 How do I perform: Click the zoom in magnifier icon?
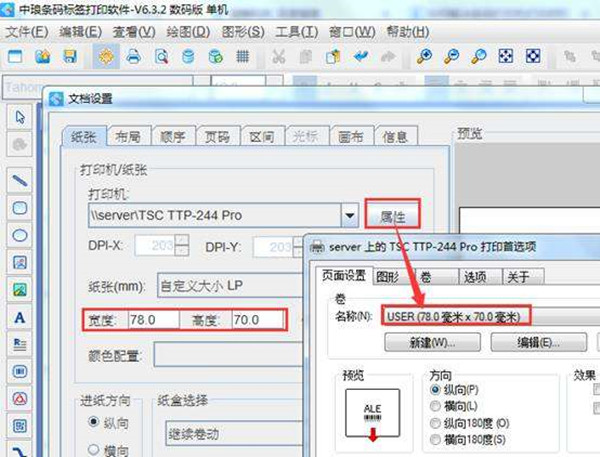coord(425,57)
